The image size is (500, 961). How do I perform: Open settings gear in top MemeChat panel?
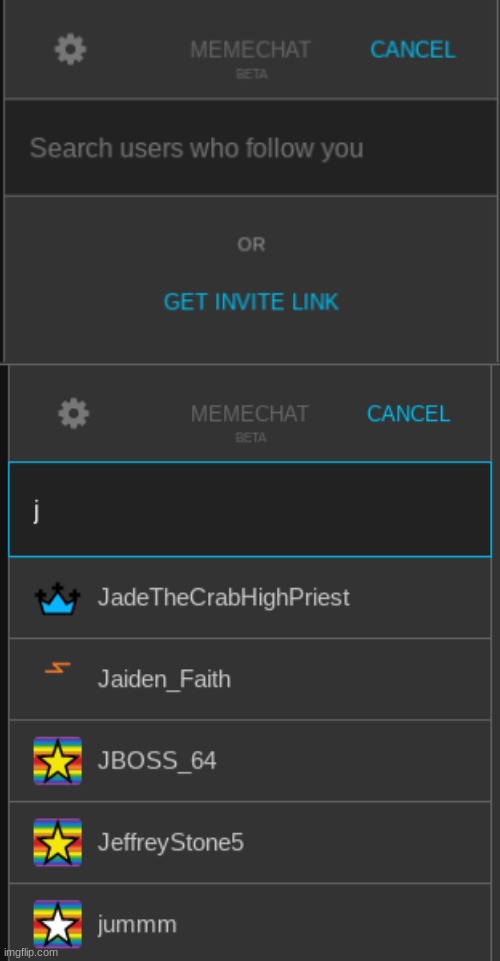[x=70, y=50]
